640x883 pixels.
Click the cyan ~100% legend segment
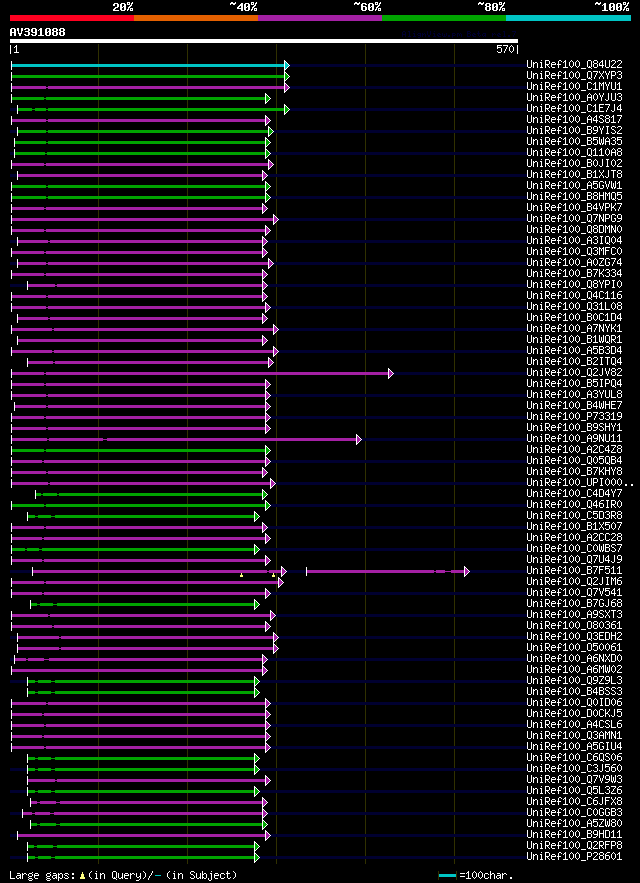pyautogui.click(x=568, y=17)
